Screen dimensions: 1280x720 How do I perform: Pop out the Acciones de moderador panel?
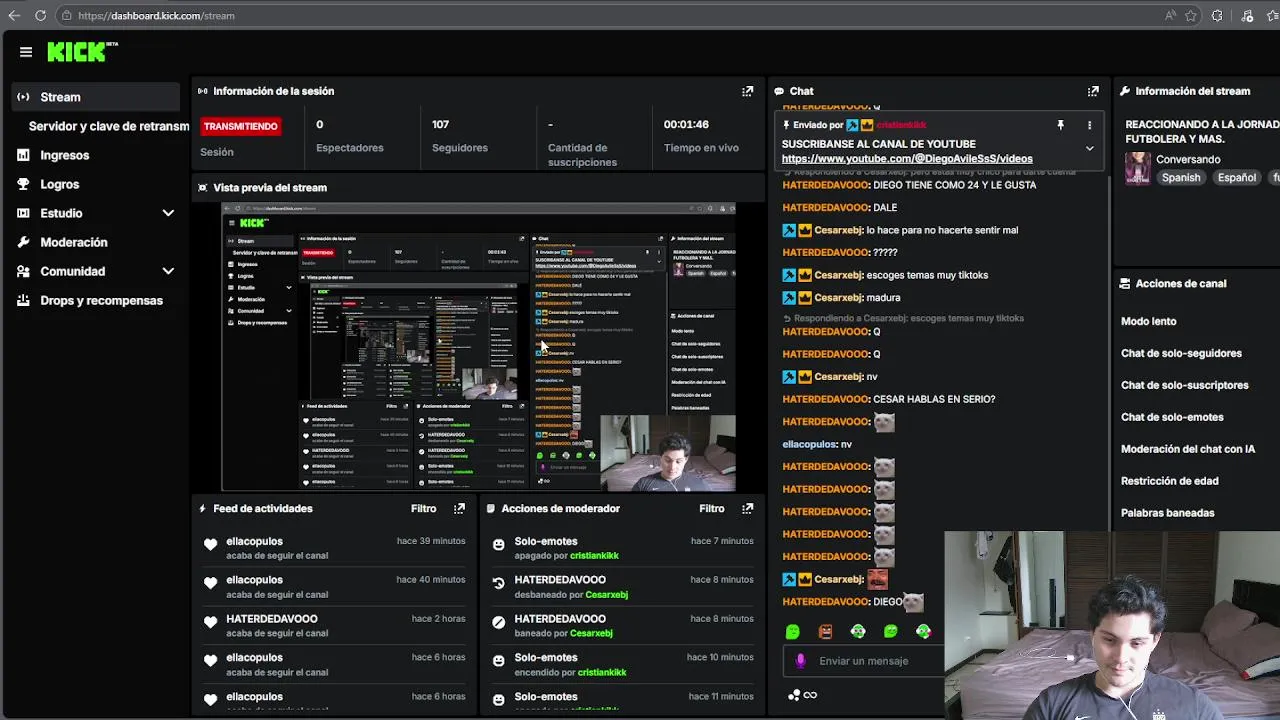pos(747,508)
